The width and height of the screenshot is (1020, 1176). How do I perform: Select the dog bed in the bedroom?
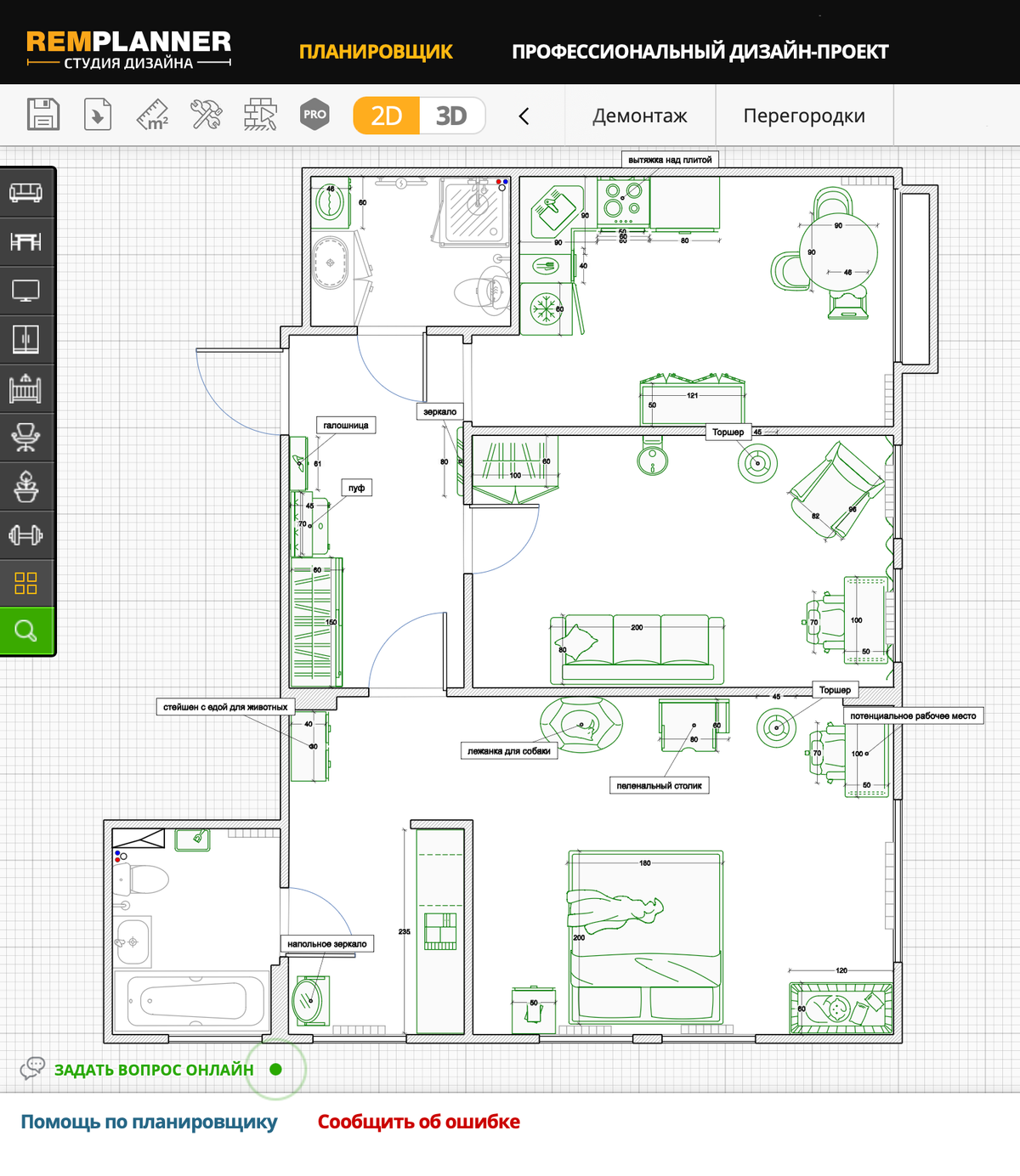pos(581,725)
